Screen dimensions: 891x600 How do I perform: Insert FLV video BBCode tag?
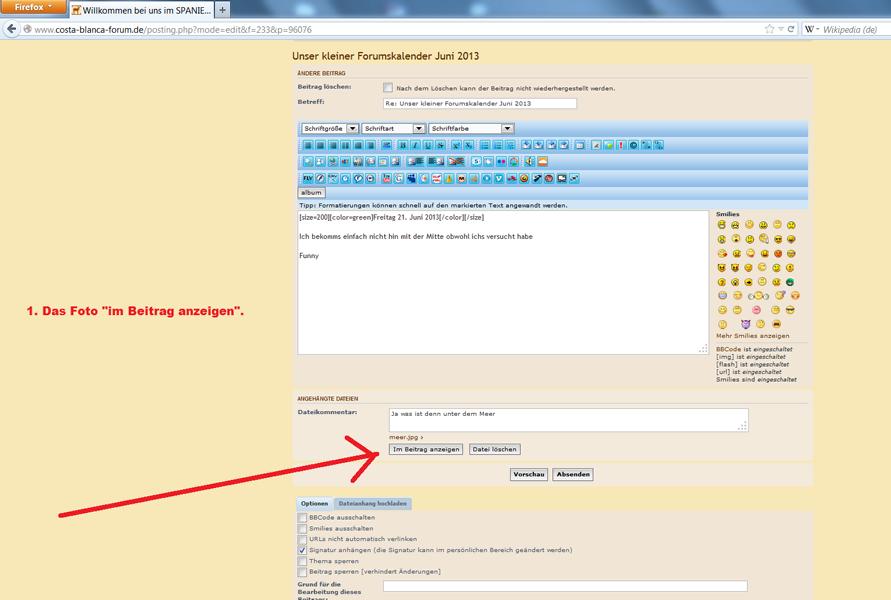click(307, 179)
